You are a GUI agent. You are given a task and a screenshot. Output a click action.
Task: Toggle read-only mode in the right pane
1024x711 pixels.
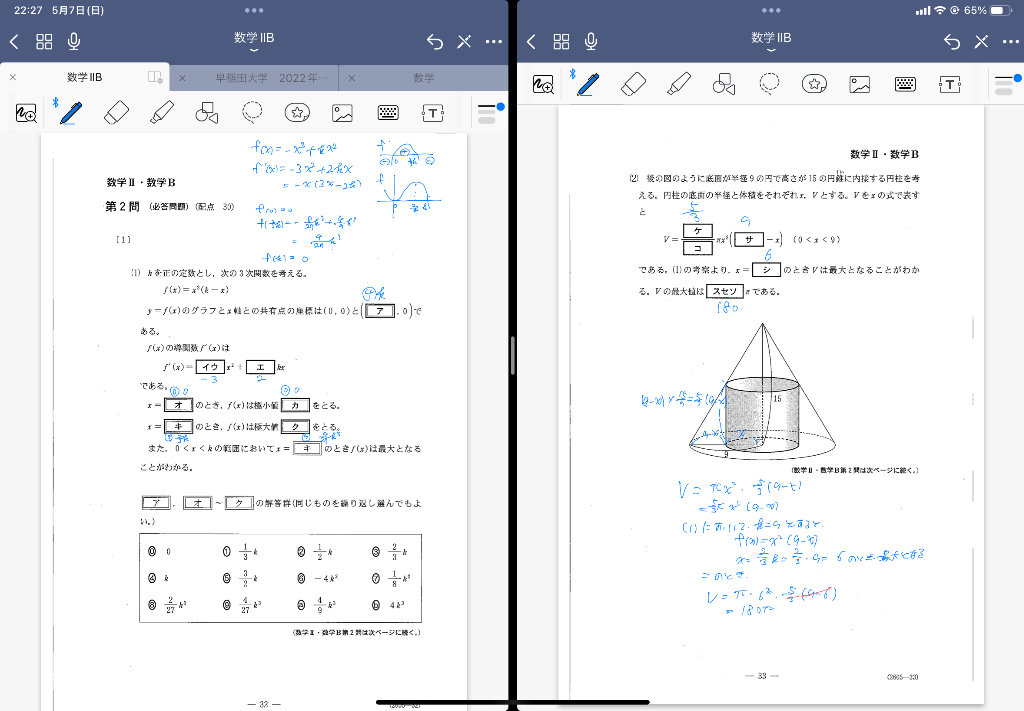coord(981,41)
